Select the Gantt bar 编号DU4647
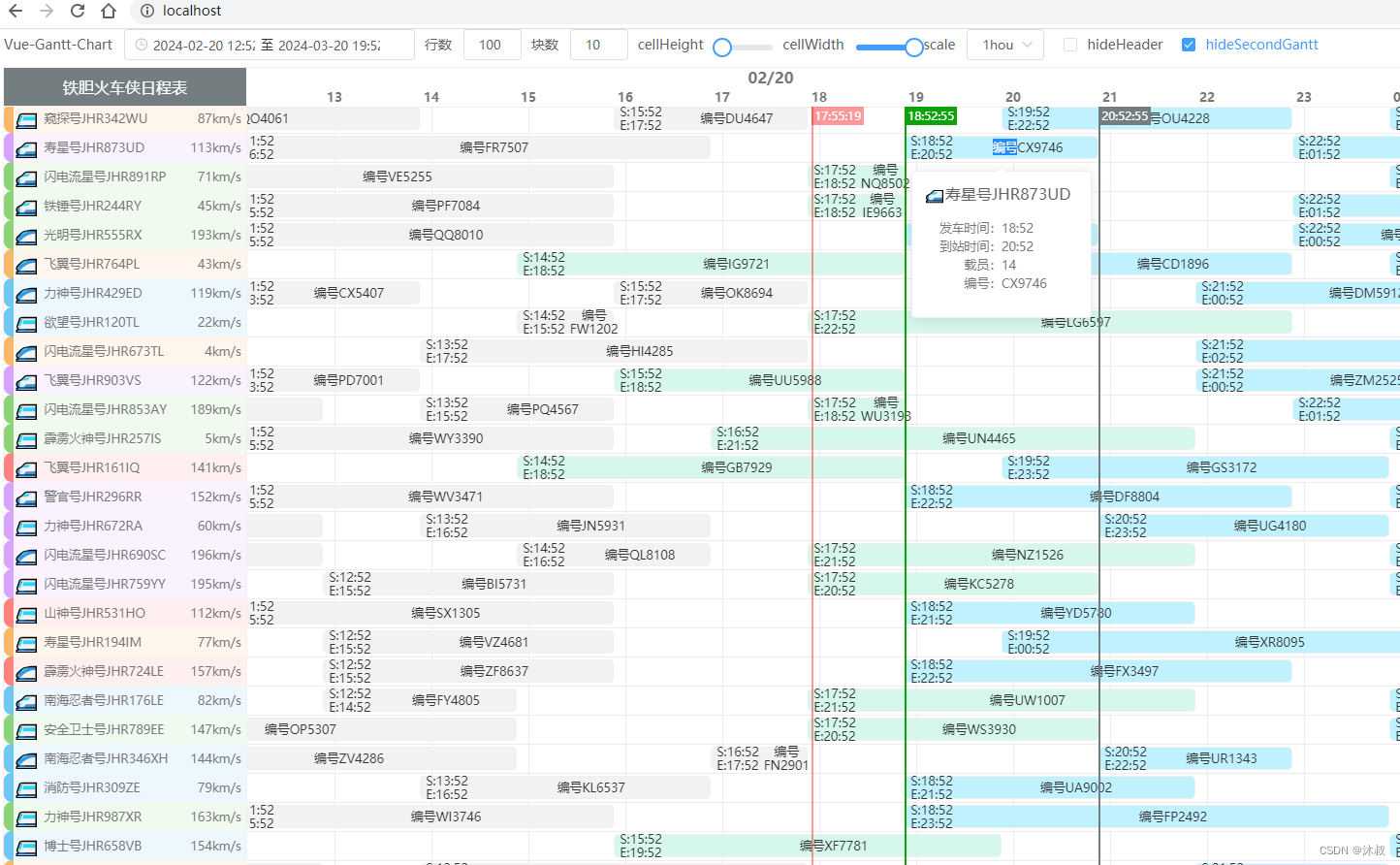Viewport: 1400px width, 865px height. (x=712, y=118)
